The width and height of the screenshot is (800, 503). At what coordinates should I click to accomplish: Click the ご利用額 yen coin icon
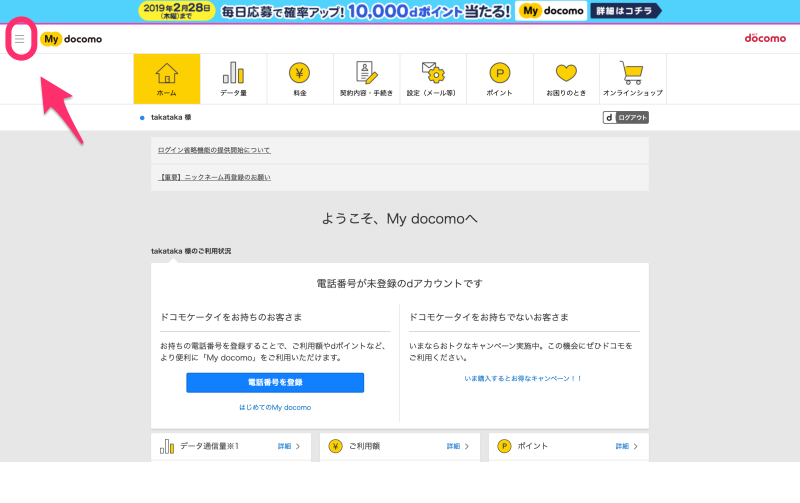point(335,446)
